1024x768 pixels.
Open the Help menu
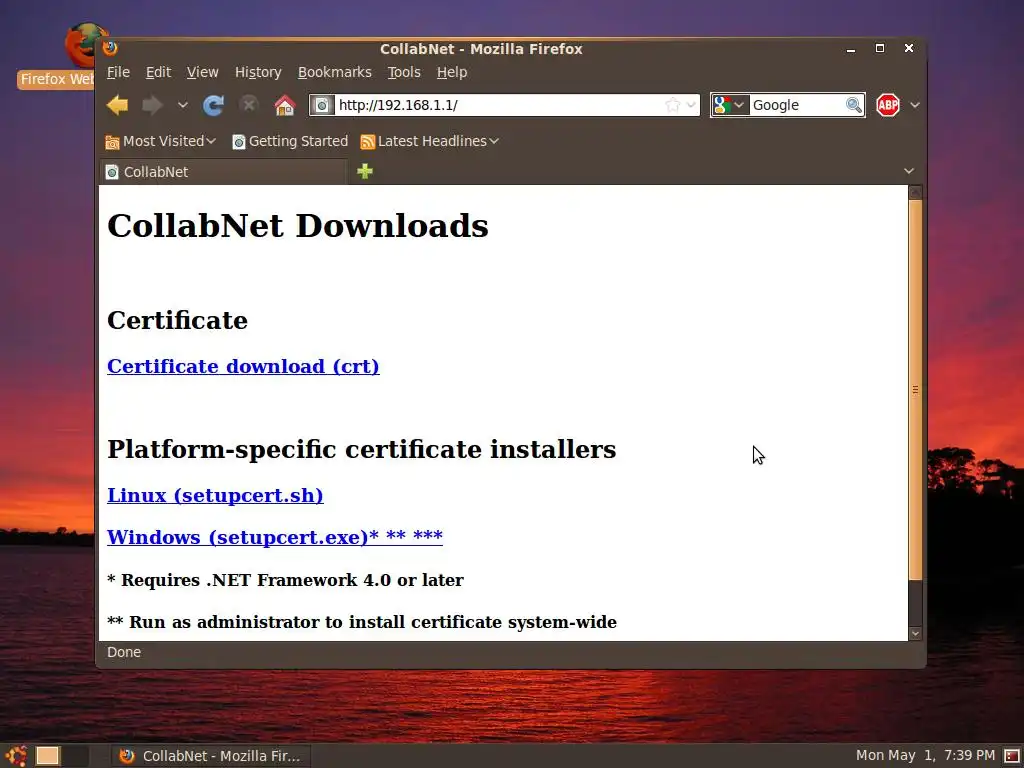pyautogui.click(x=451, y=72)
